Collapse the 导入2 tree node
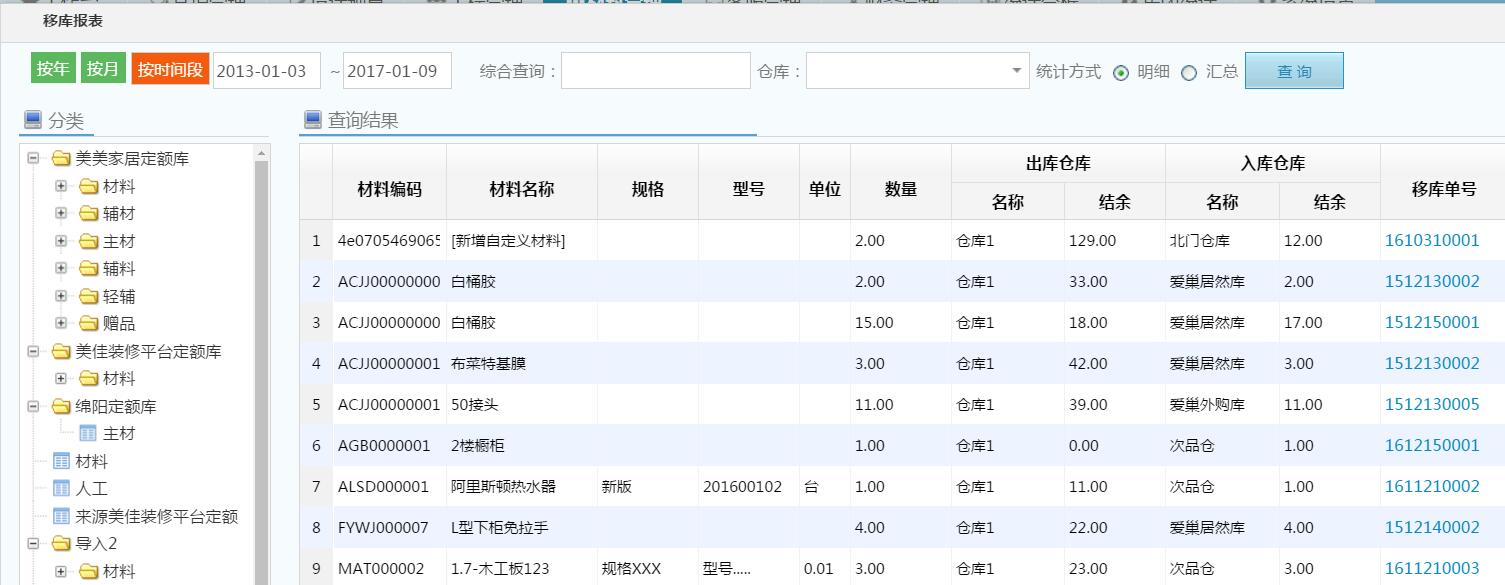1505x585 pixels. click(x=33, y=544)
